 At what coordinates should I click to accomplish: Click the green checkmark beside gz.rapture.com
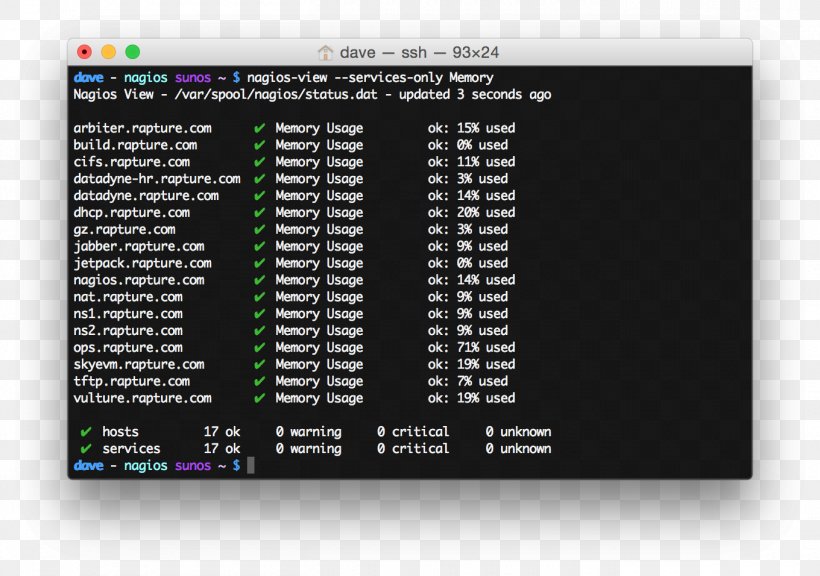[259, 229]
